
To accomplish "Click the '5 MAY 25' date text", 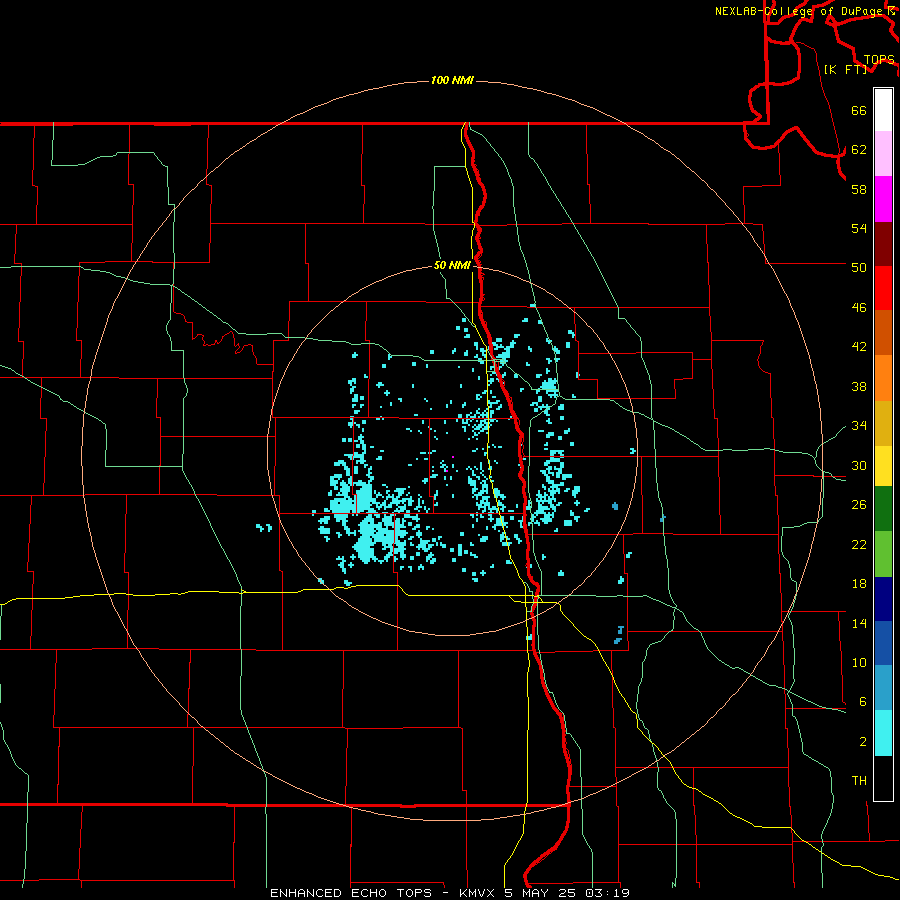I will (540, 893).
